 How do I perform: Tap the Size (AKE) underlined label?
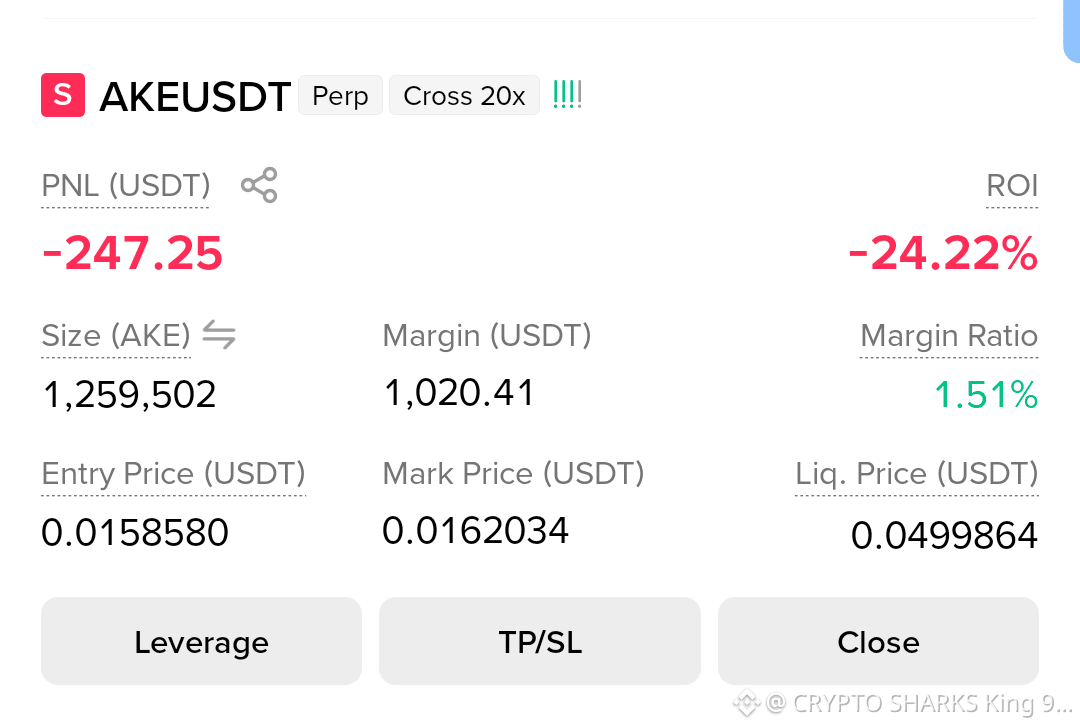pyautogui.click(x=116, y=337)
